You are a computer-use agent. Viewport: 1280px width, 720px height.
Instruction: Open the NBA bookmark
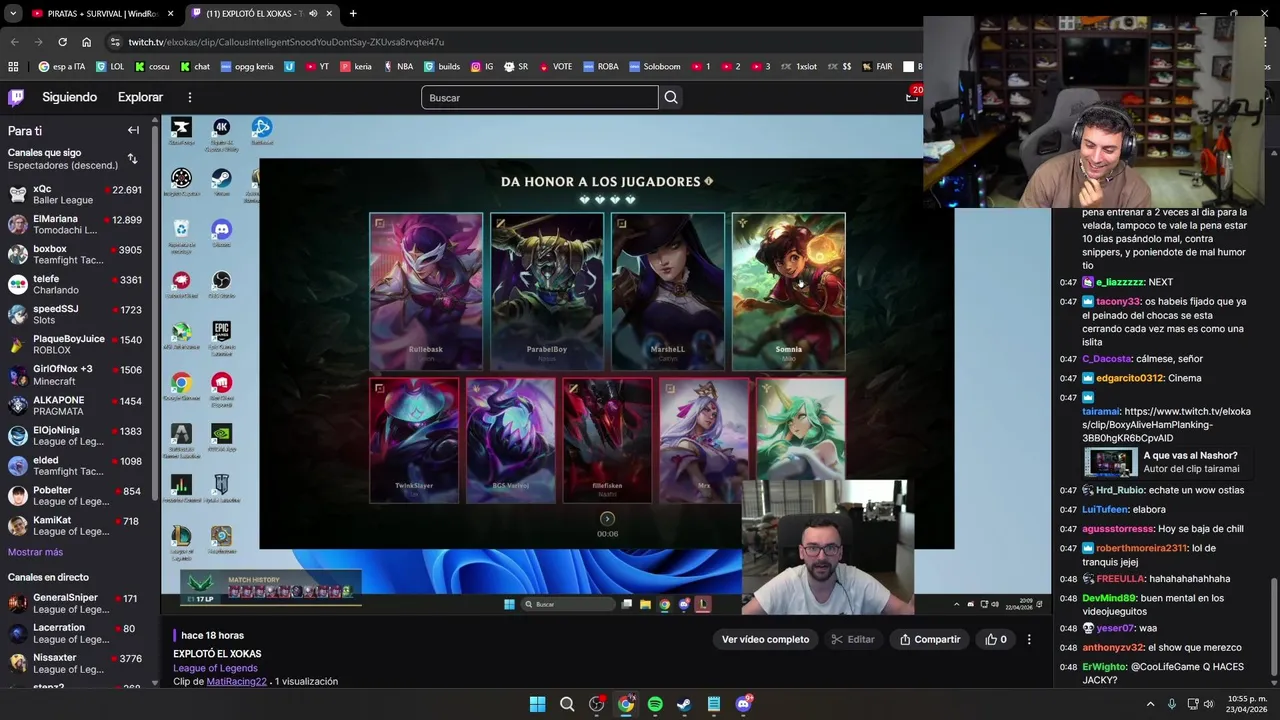[x=397, y=67]
